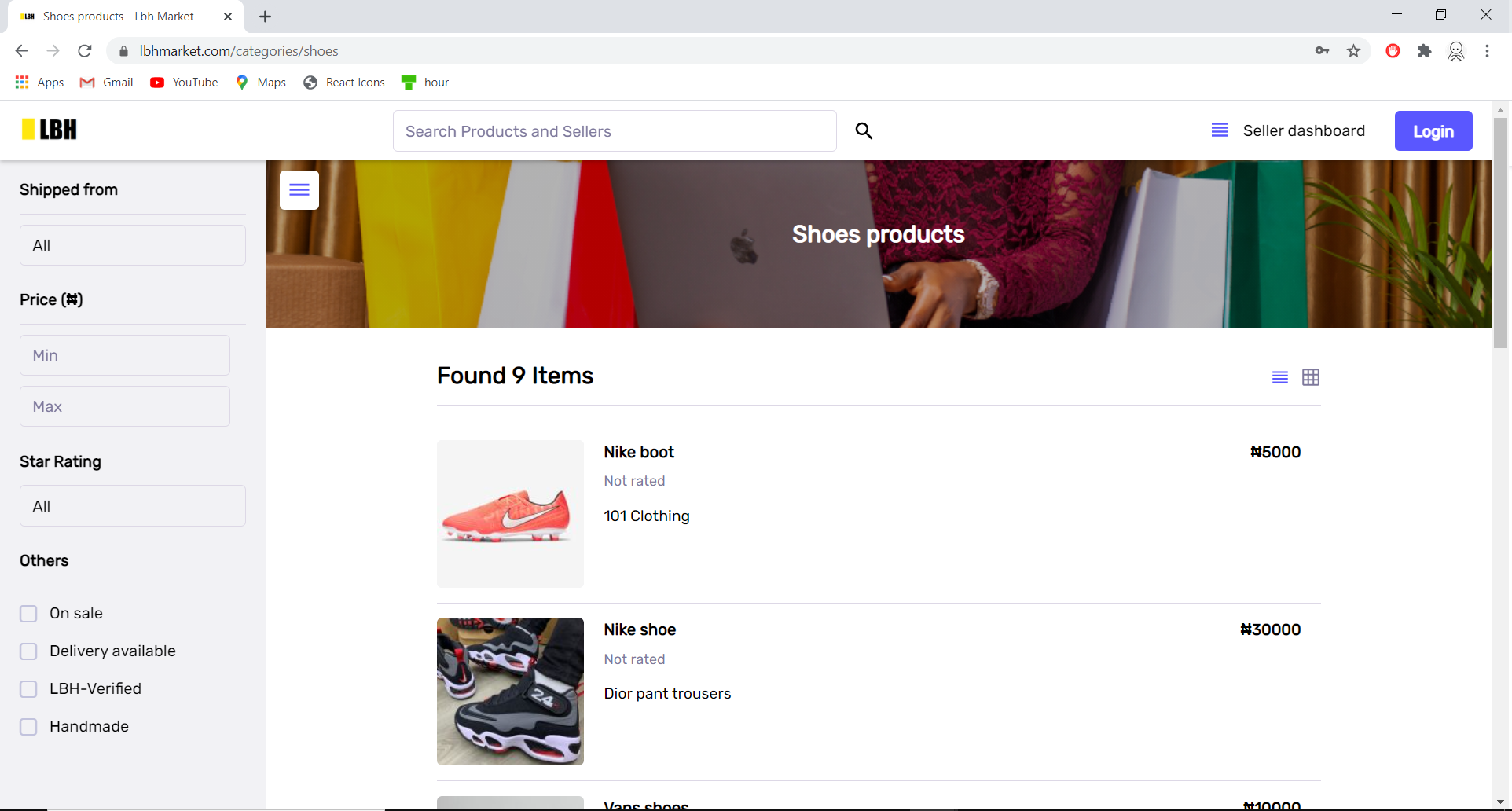The height and width of the screenshot is (811, 1512).
Task: Open the YouTube bookmark
Action: pos(184,83)
